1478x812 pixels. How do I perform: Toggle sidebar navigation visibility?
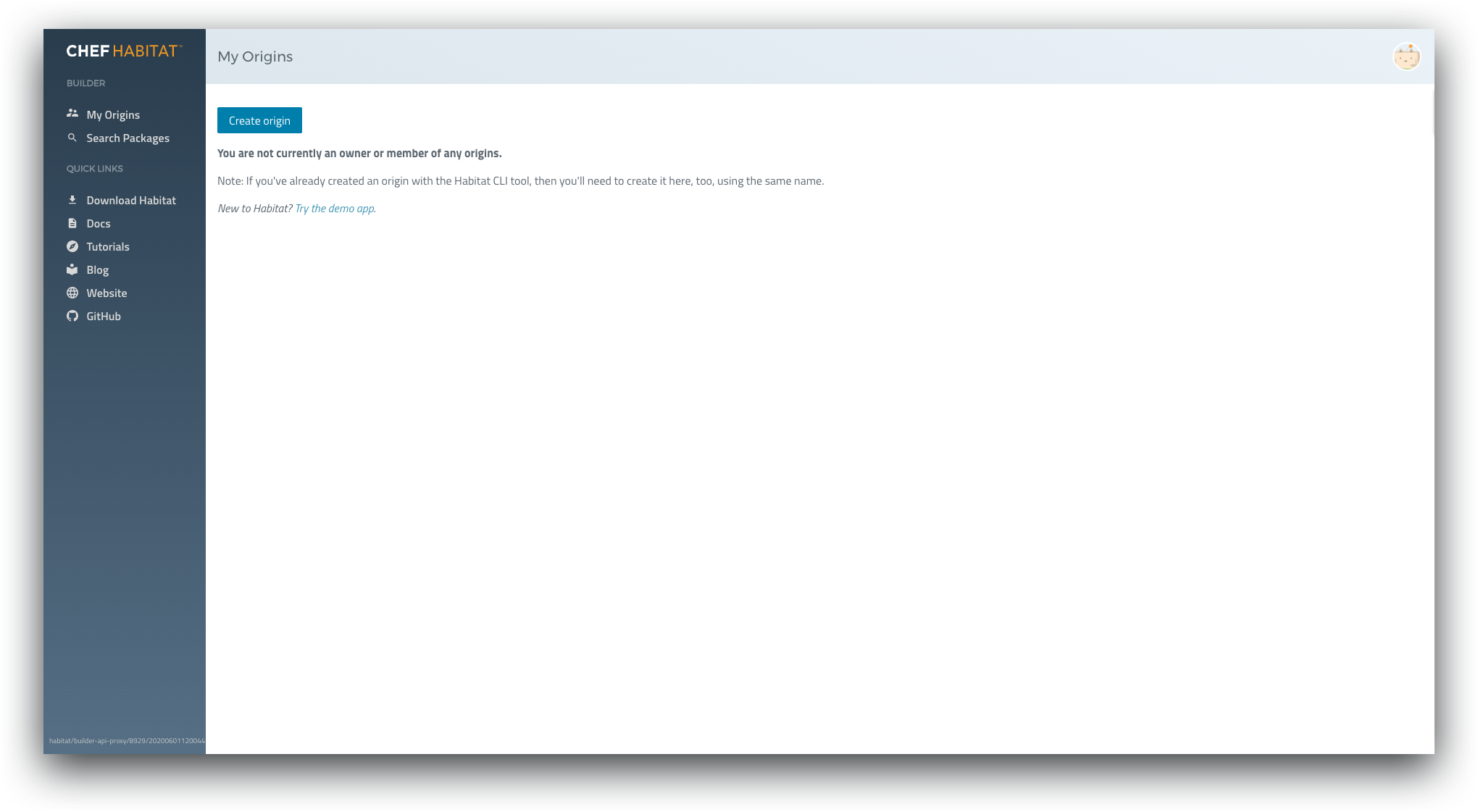pyautogui.click(x=124, y=51)
